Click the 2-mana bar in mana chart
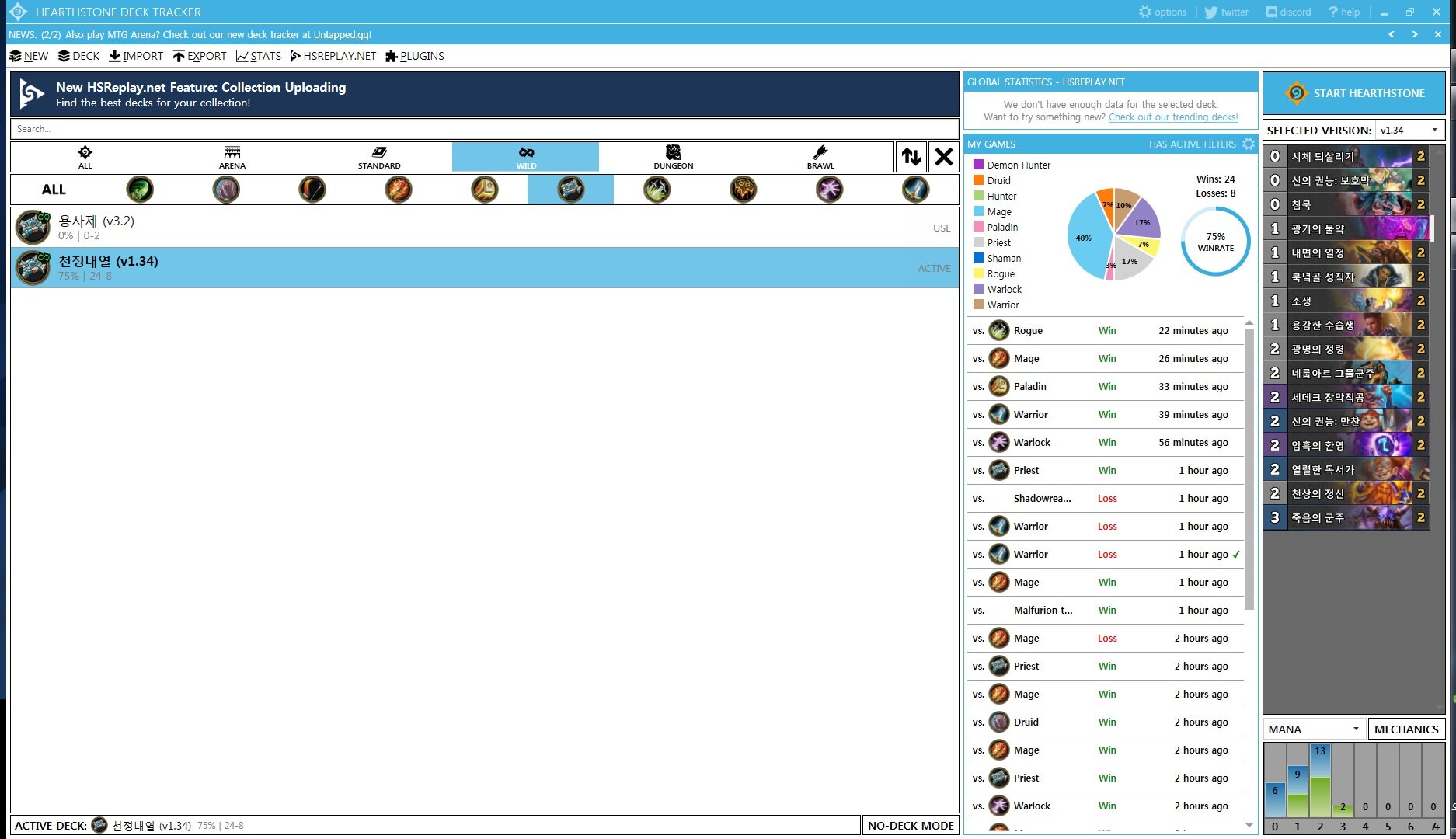The image size is (1456, 839). (1320, 781)
